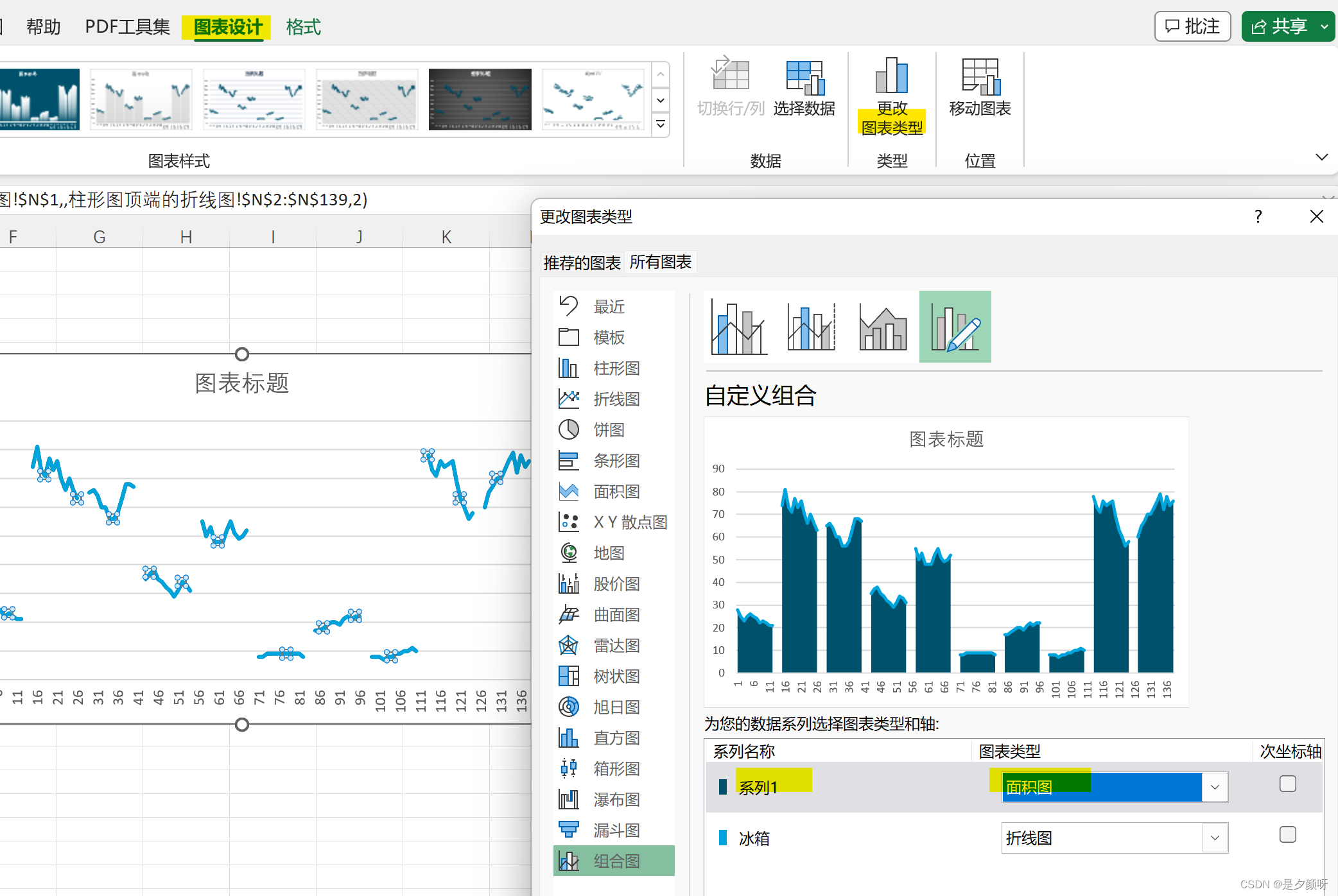
Task: Choose 箱形图 box plot category
Action: click(x=613, y=769)
